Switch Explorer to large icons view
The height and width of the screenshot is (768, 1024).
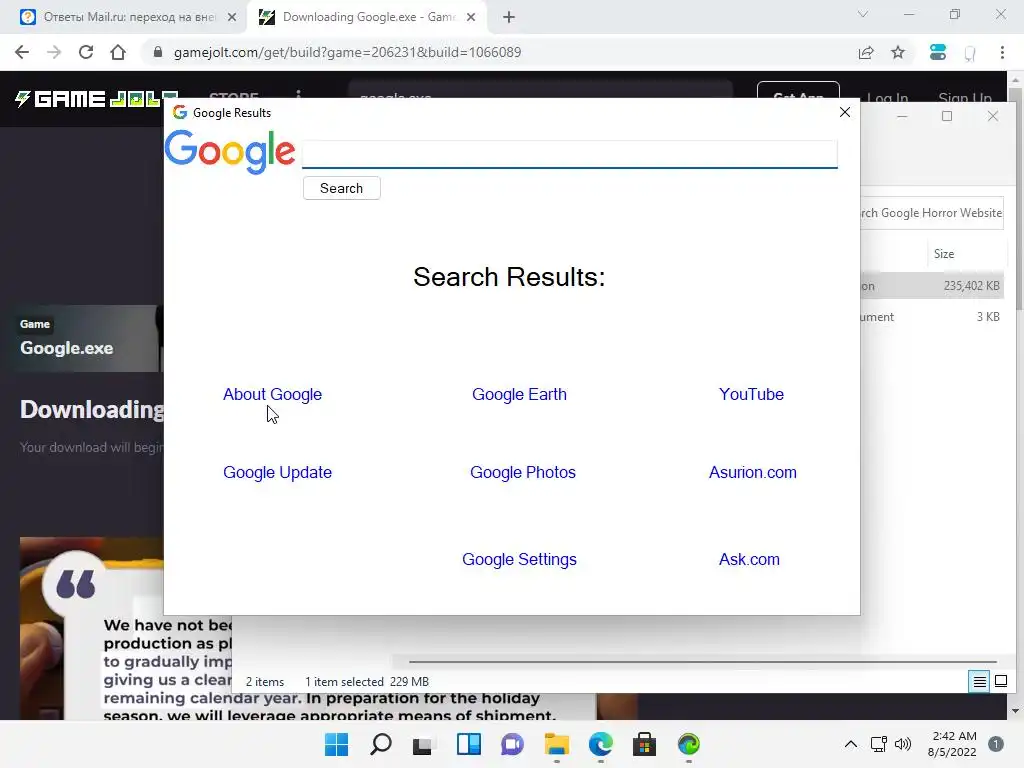coord(1000,682)
